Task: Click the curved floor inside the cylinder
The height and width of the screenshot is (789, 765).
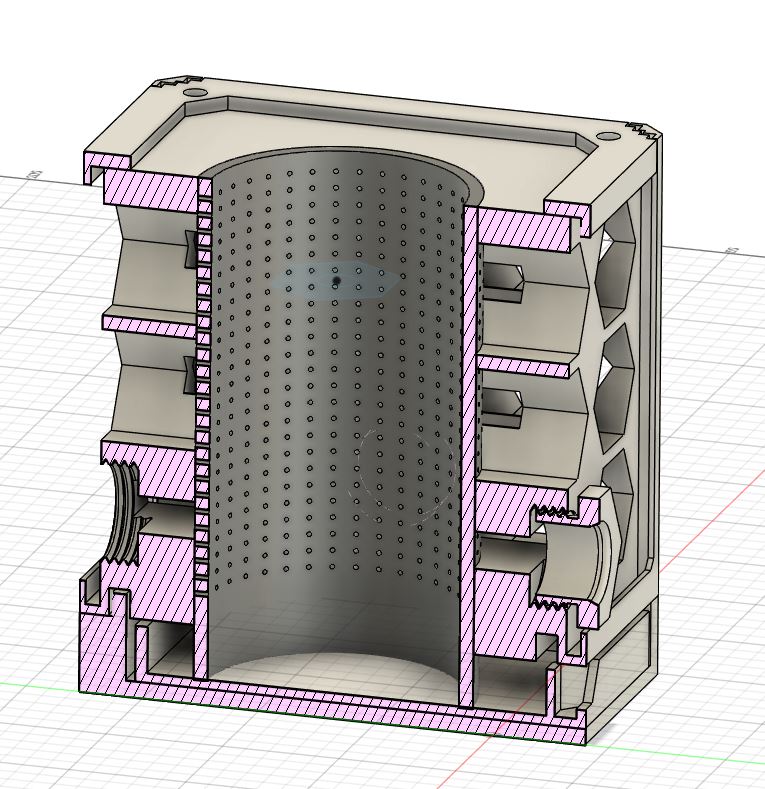Action: pyautogui.click(x=335, y=672)
